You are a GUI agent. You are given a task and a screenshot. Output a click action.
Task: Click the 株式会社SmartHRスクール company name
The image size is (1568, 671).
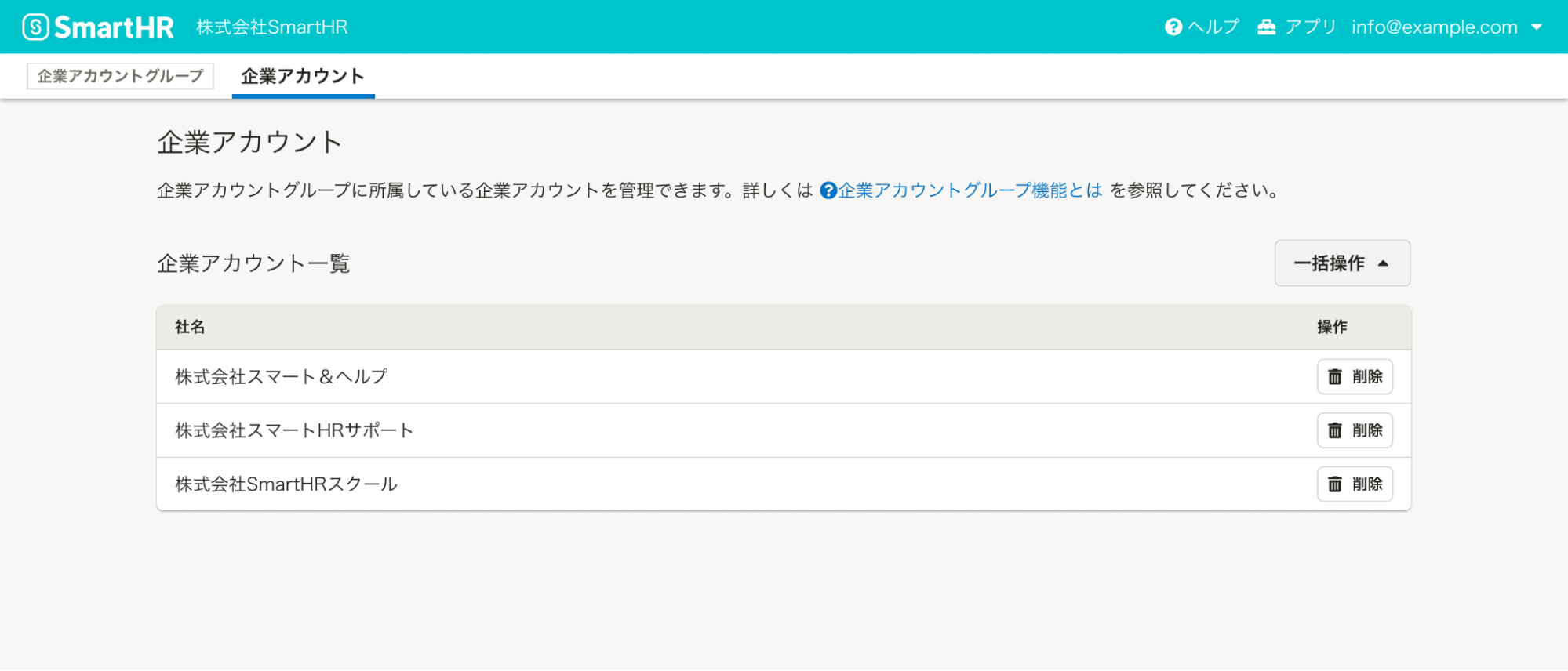click(286, 484)
